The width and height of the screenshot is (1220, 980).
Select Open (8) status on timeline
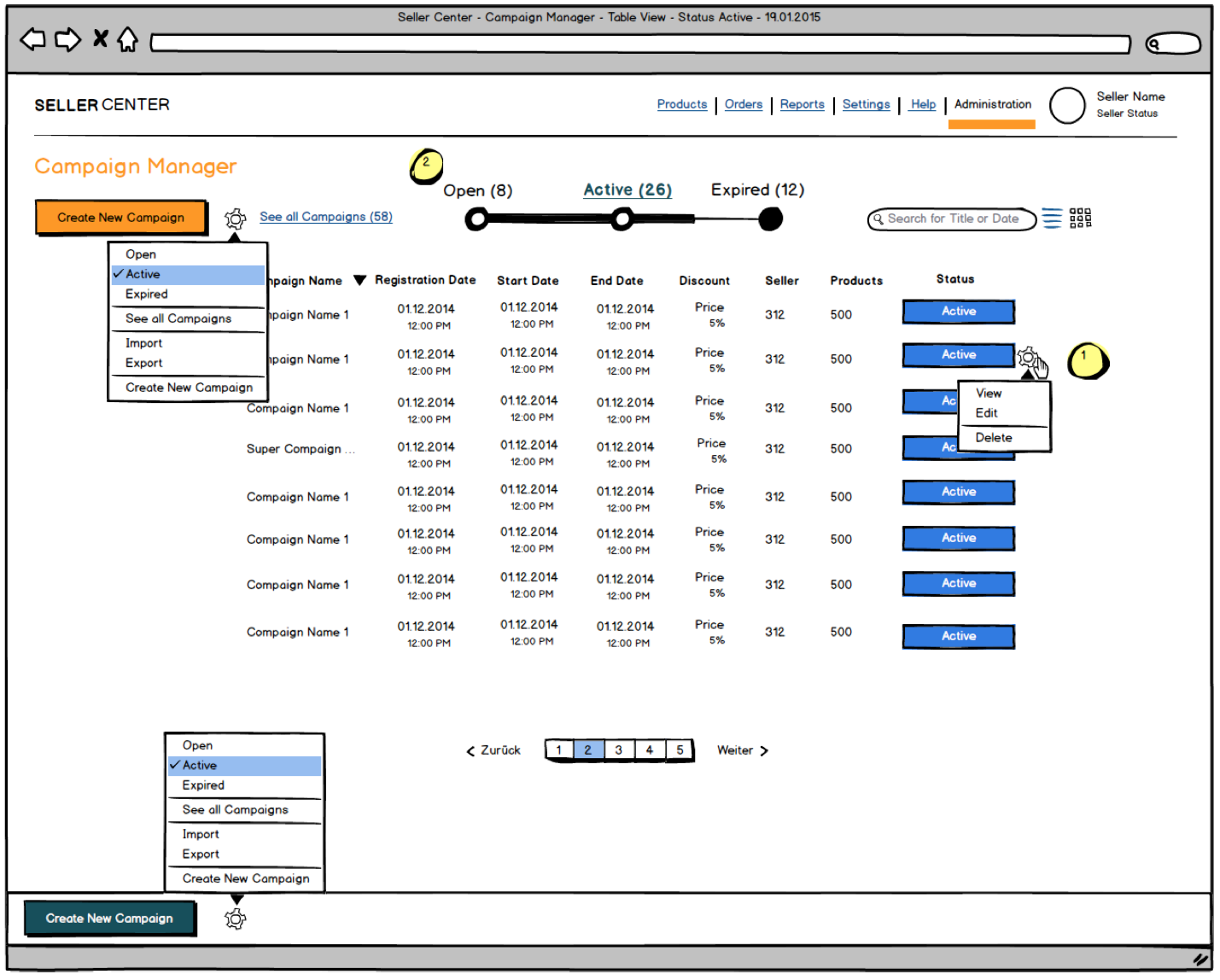477,191
